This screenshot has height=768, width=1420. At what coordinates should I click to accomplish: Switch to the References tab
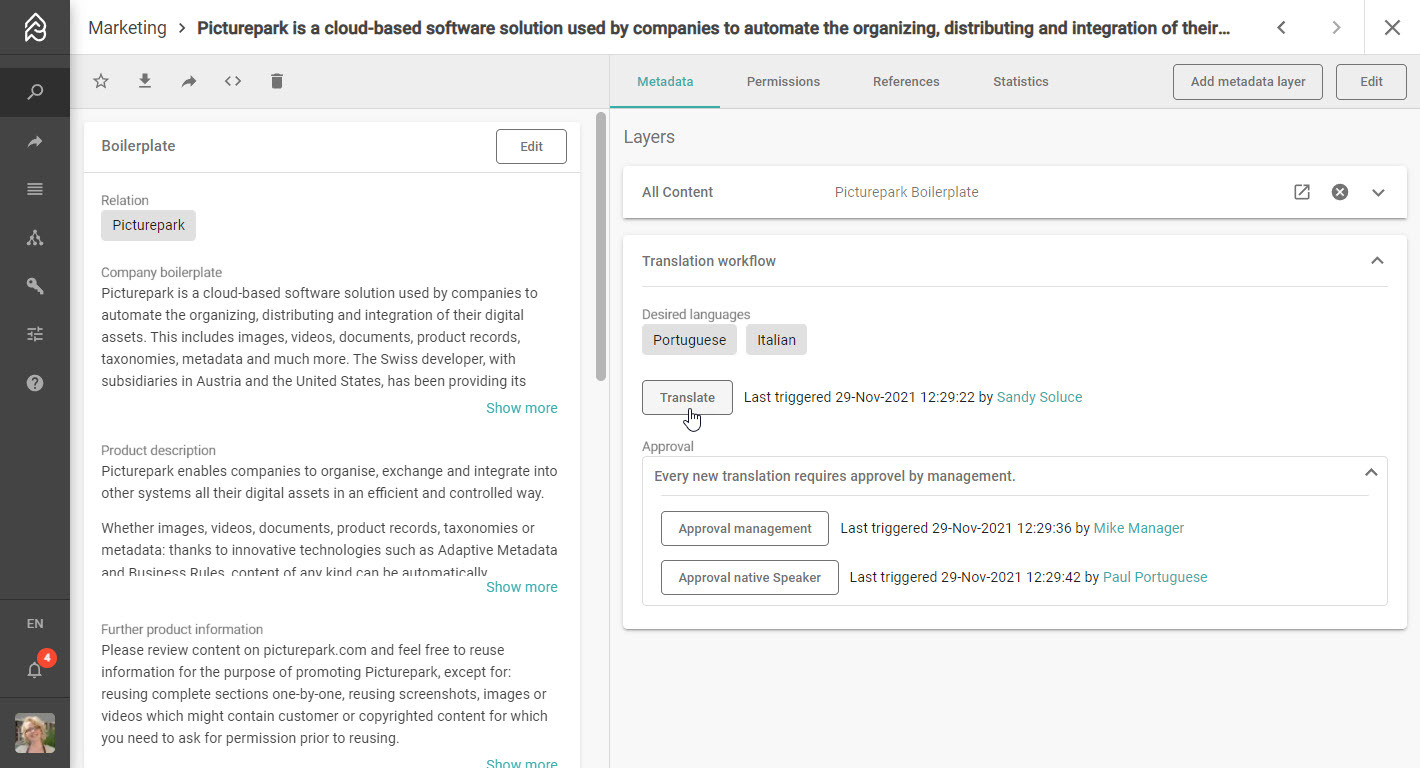click(x=906, y=81)
